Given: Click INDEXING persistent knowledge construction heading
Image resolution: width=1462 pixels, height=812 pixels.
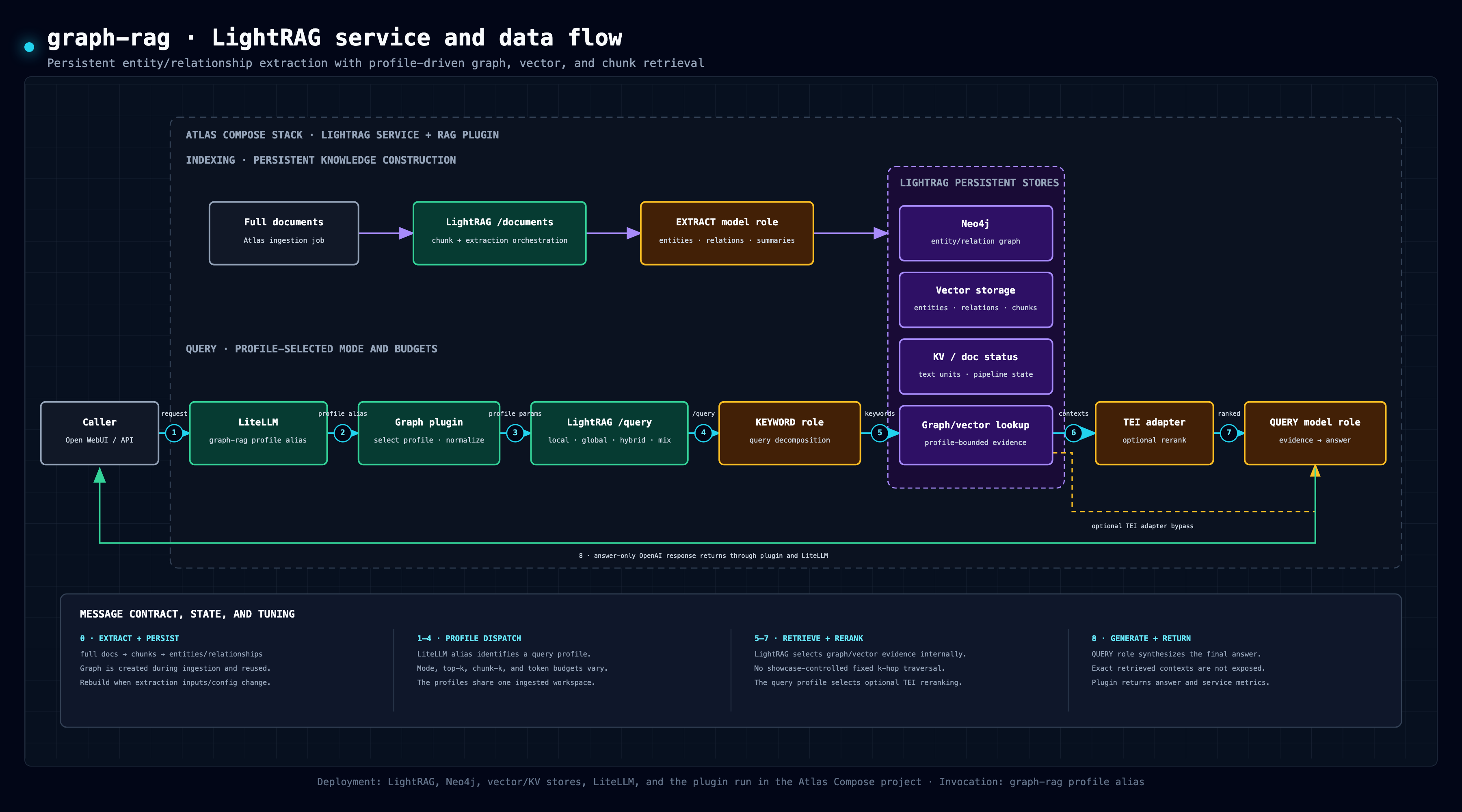Looking at the screenshot, I should tap(321, 160).
